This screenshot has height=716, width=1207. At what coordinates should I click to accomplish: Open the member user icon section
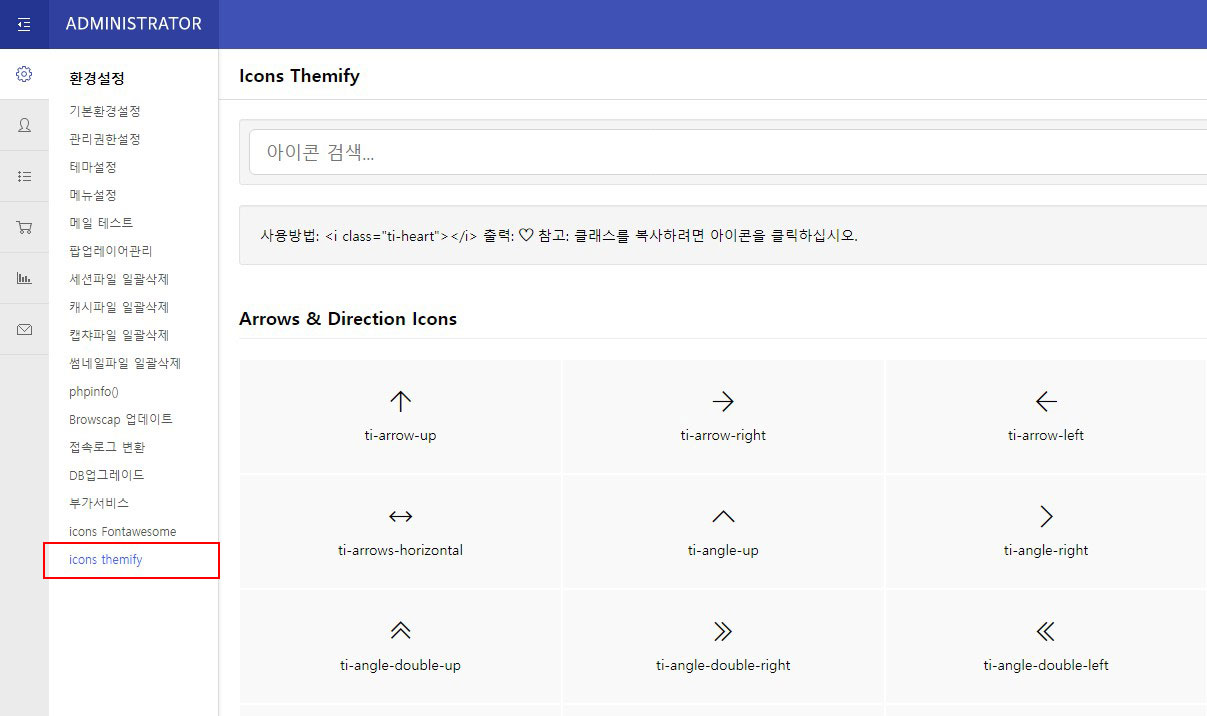(x=24, y=125)
